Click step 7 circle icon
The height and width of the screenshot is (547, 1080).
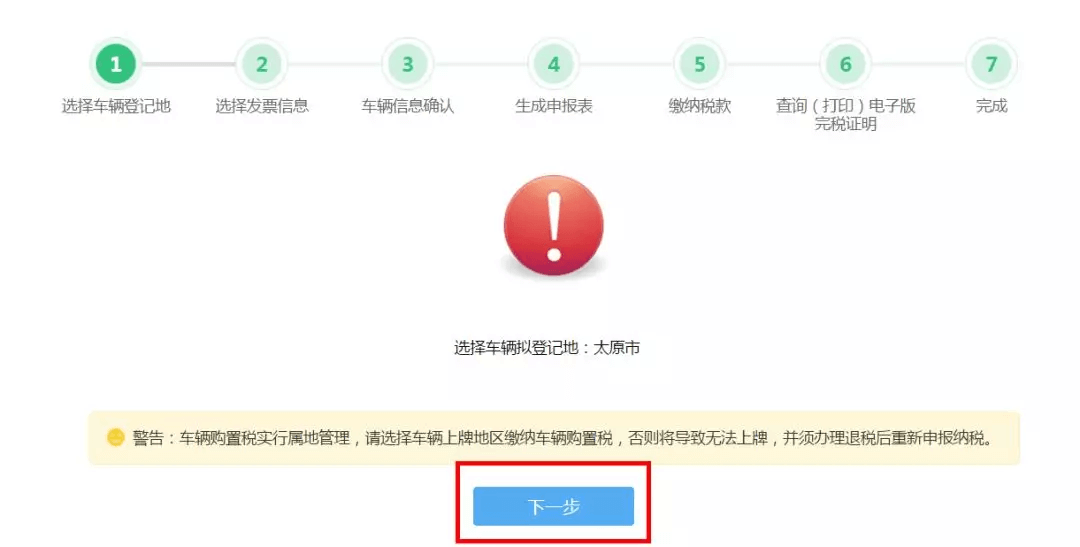click(992, 64)
